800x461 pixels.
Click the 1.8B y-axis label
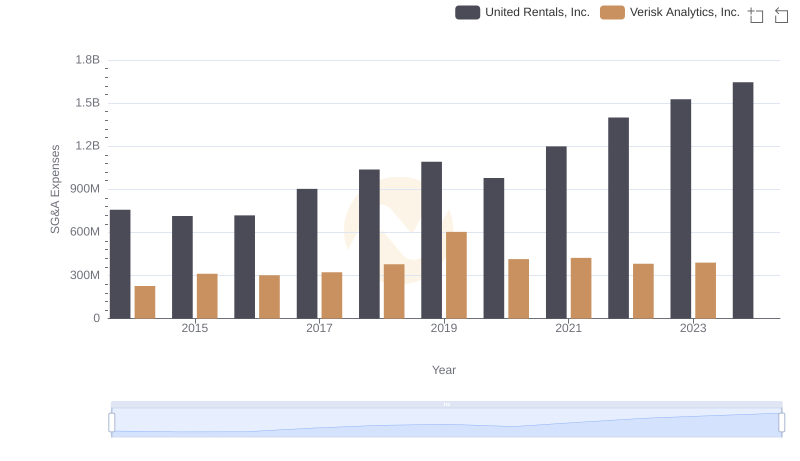(x=88, y=60)
